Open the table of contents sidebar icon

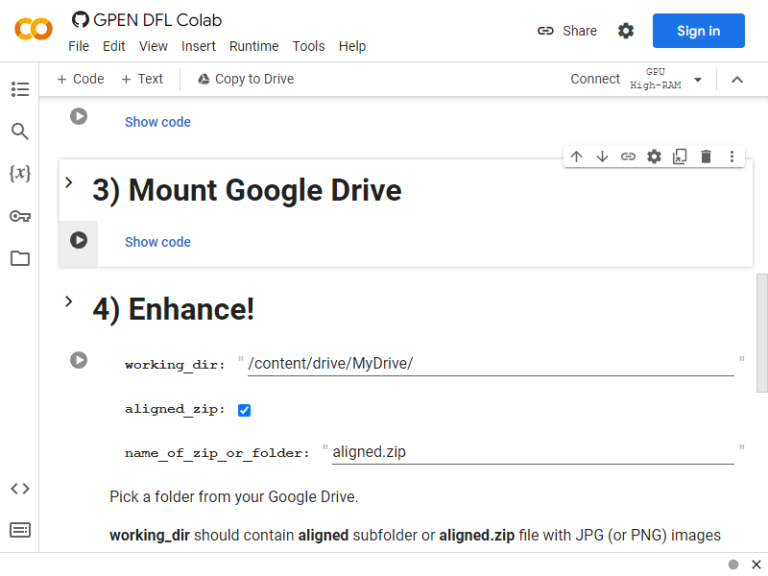coord(20,89)
